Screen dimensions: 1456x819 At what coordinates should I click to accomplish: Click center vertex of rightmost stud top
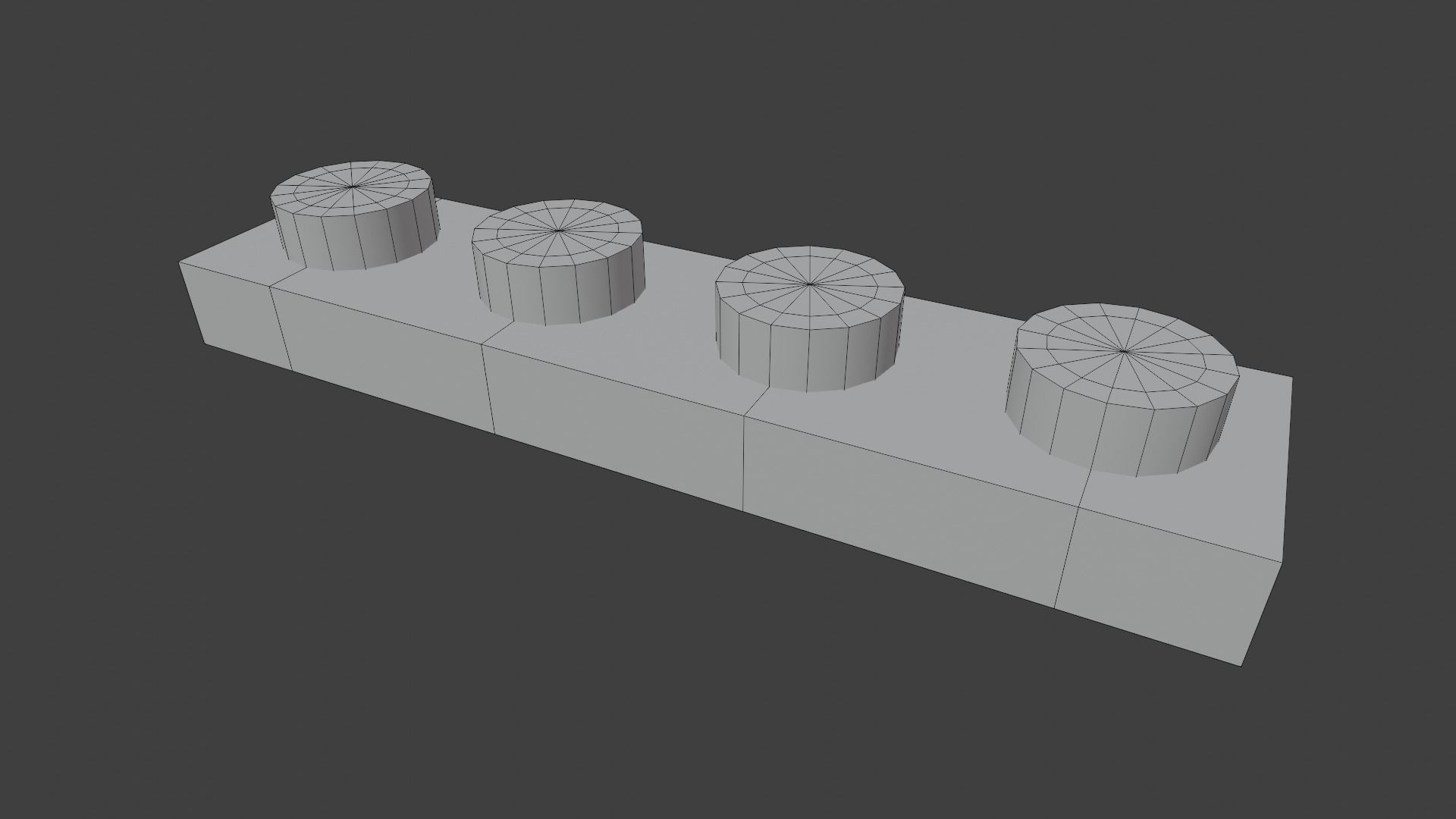tap(1124, 350)
